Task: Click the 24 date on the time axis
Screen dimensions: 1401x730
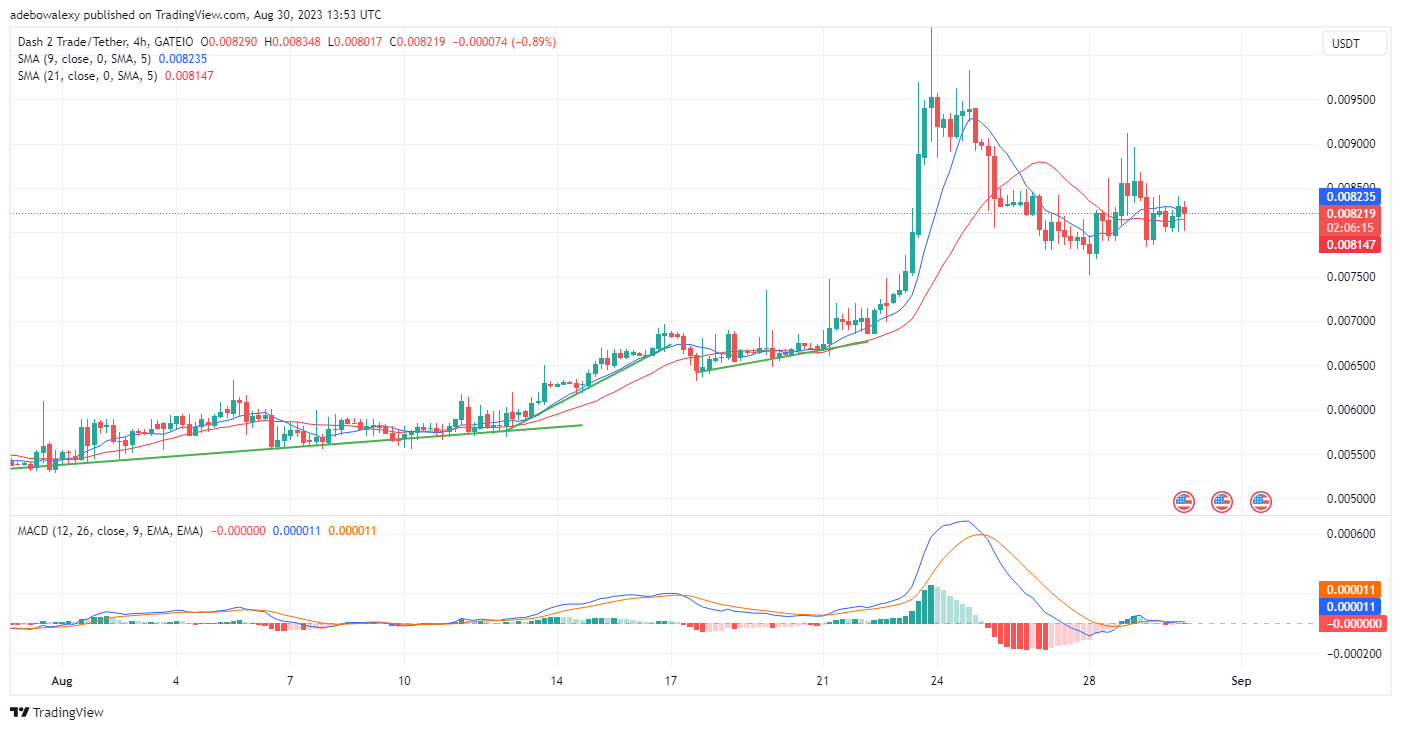Action: (x=936, y=679)
